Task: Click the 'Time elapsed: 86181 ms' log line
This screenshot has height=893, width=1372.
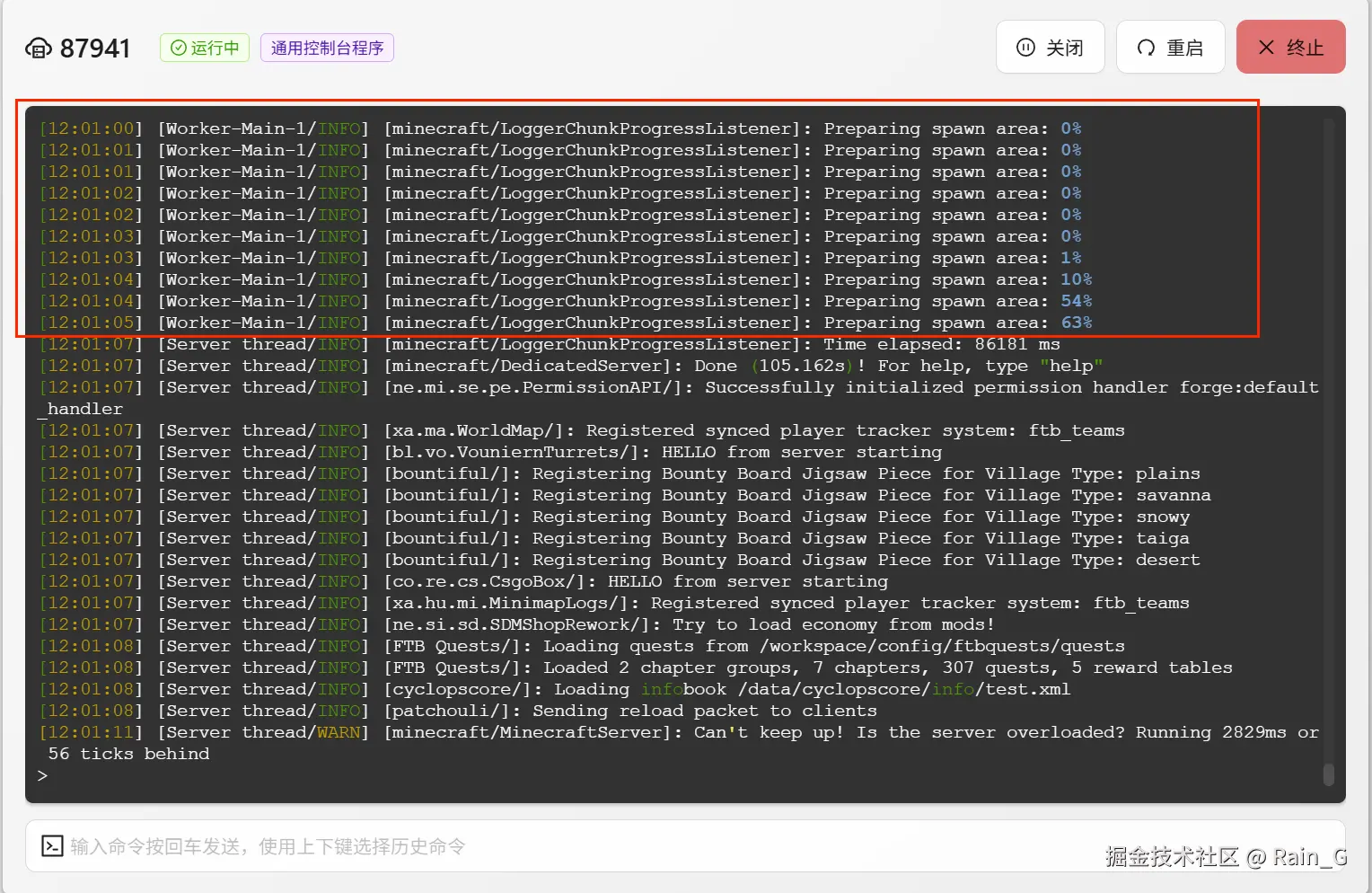Action: tap(550, 344)
